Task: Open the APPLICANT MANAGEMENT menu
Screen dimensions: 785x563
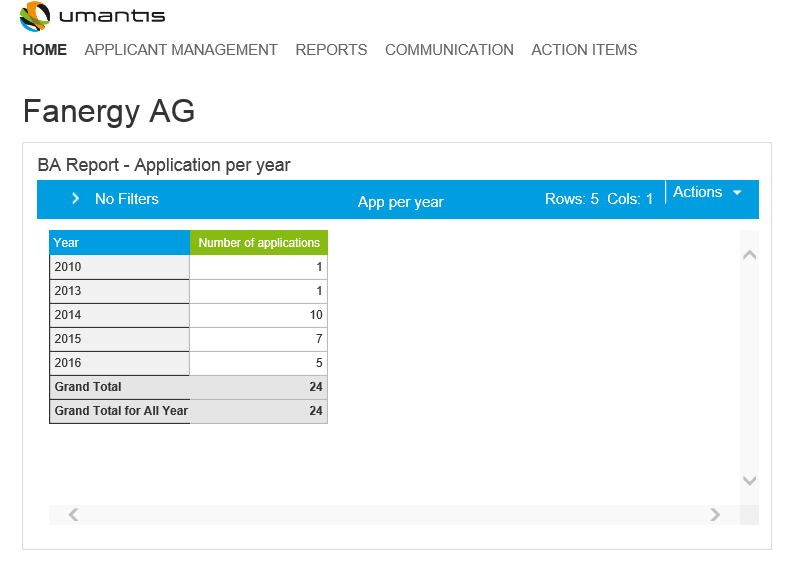Action: [x=181, y=50]
